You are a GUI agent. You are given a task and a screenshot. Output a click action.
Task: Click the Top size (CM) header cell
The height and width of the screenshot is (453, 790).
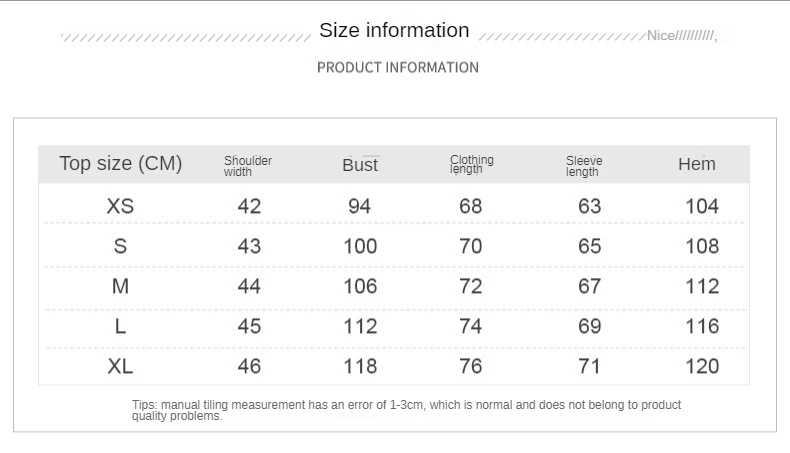point(120,164)
